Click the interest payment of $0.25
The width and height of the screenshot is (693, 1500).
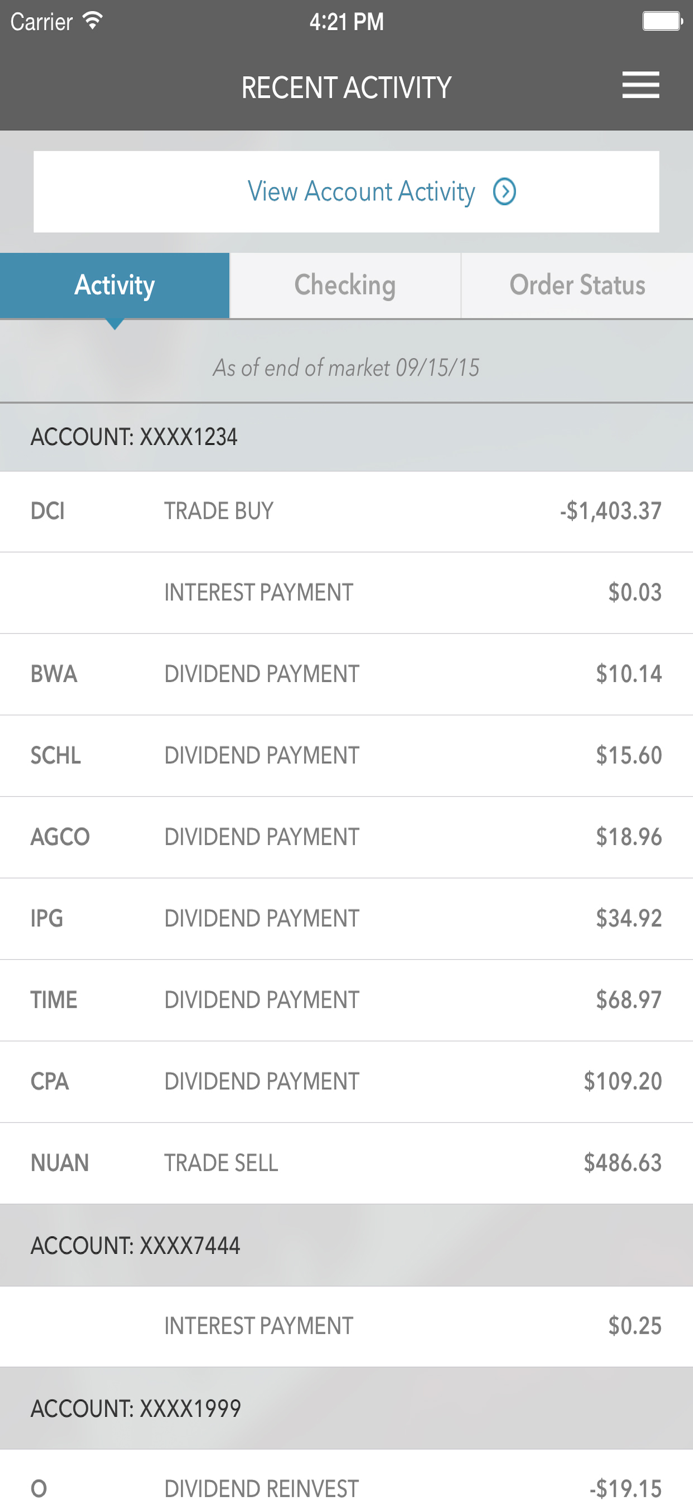point(346,1326)
